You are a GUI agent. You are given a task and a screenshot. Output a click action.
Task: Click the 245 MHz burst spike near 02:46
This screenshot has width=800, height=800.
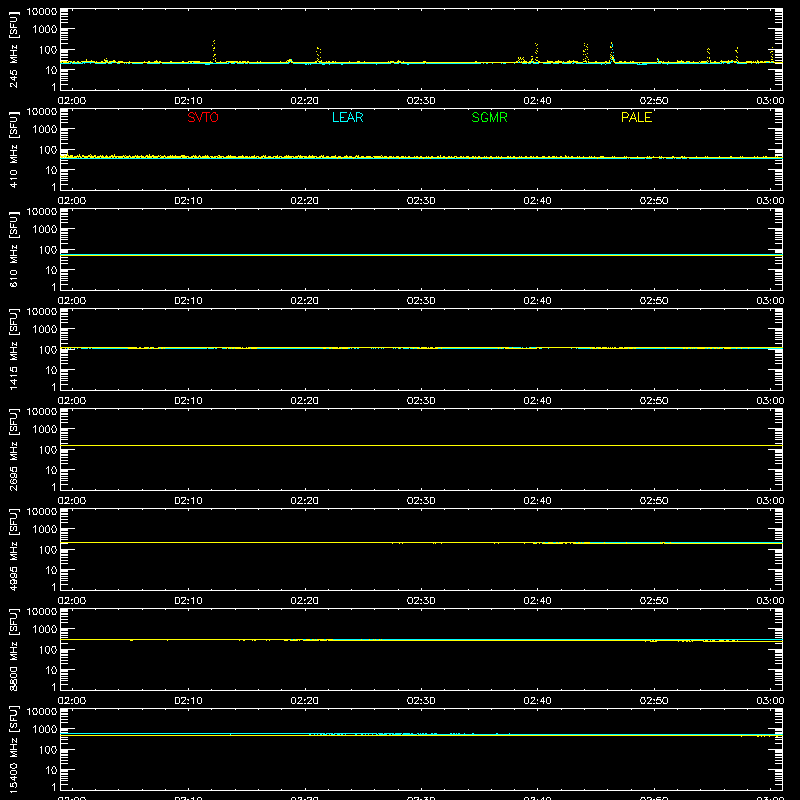(x=612, y=52)
